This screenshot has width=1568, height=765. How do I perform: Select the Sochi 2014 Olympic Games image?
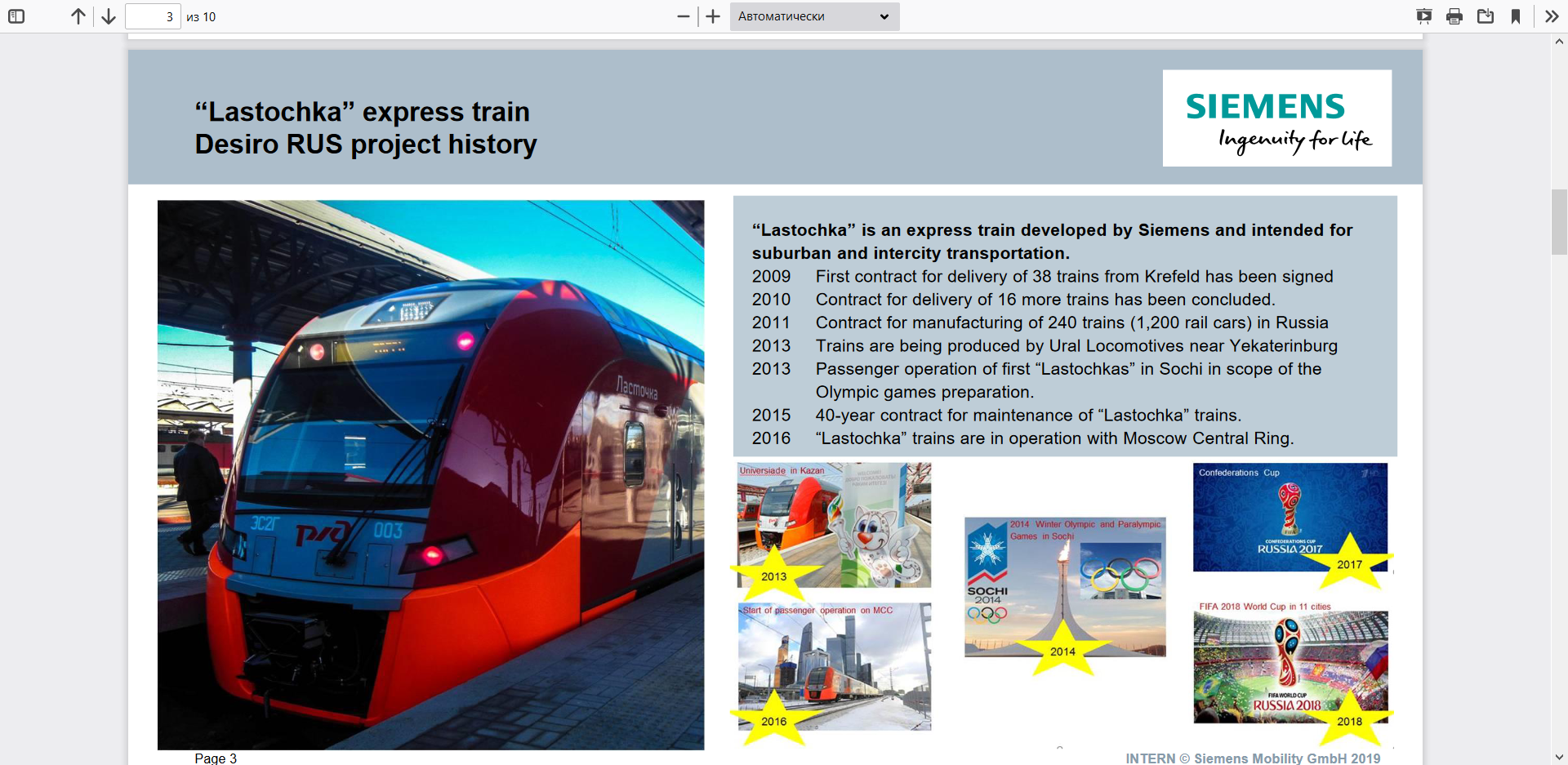(1065, 586)
